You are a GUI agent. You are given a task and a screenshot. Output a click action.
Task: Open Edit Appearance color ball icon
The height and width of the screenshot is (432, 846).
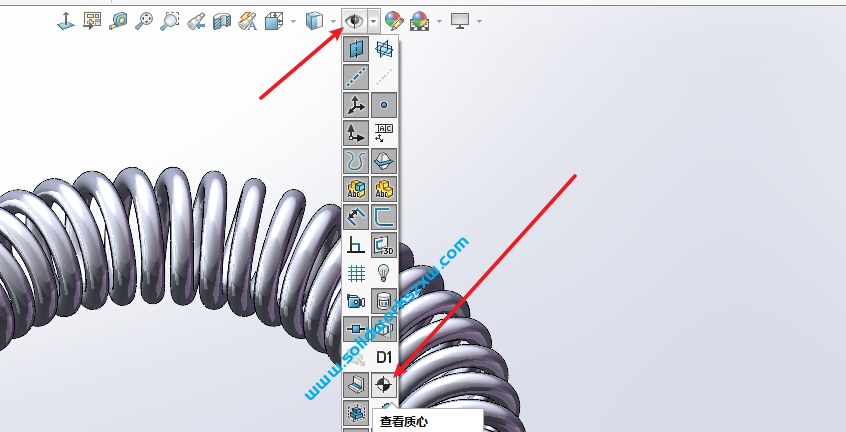click(394, 22)
